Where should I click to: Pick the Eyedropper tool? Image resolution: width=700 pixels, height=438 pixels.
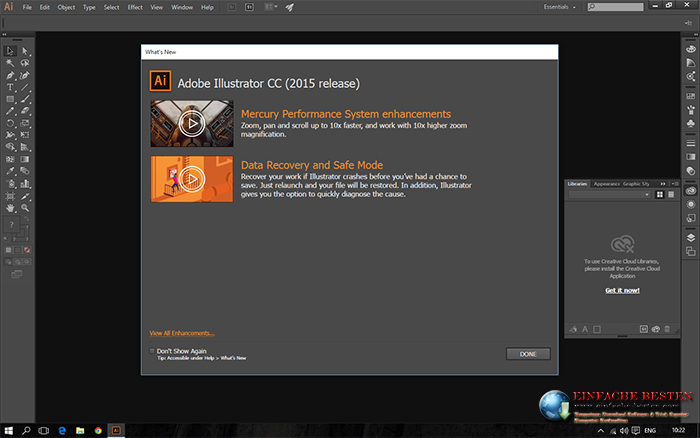point(10,171)
